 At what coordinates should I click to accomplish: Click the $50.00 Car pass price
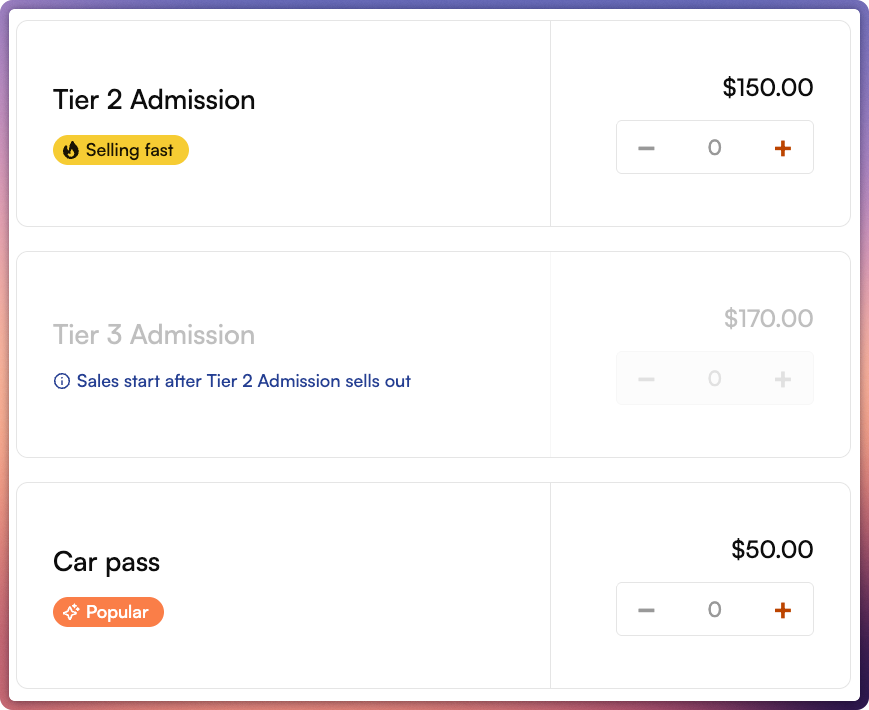click(772, 550)
